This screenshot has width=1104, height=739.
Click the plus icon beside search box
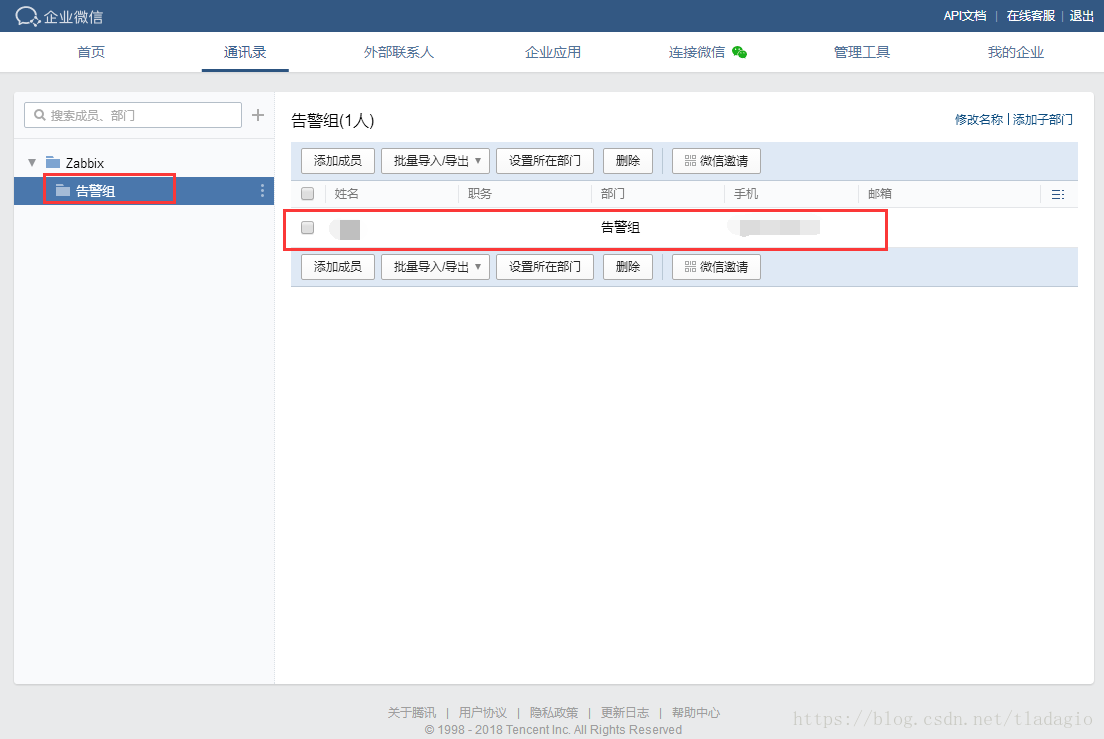pyautogui.click(x=258, y=115)
